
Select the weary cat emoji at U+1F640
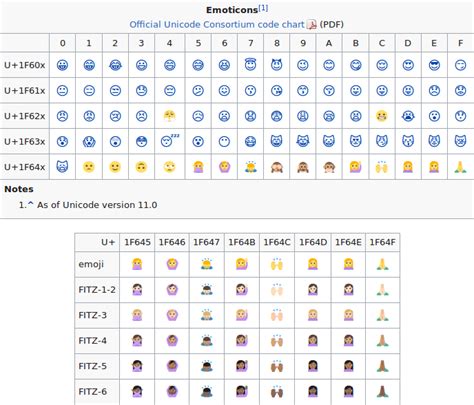(x=62, y=167)
